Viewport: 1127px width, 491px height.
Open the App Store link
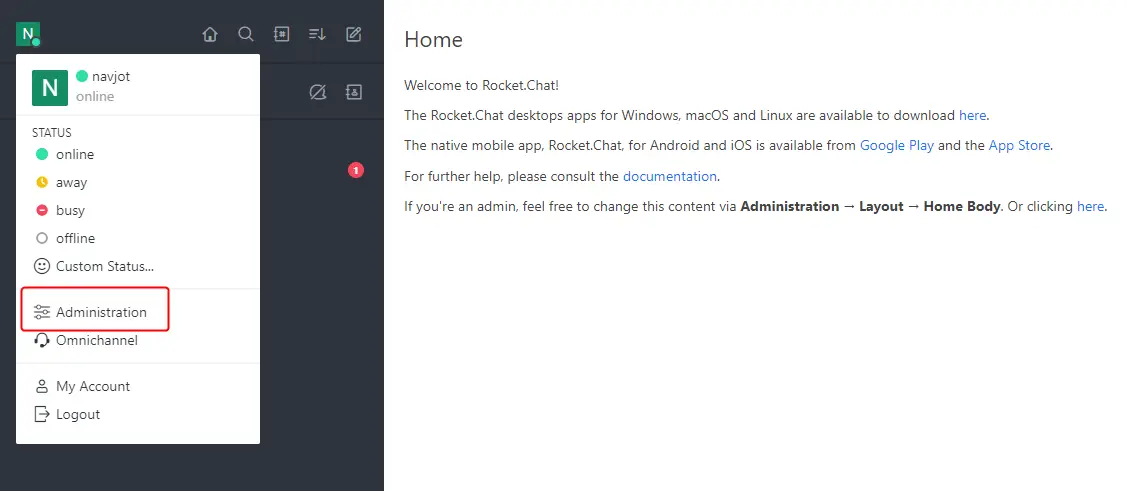pyautogui.click(x=1020, y=145)
